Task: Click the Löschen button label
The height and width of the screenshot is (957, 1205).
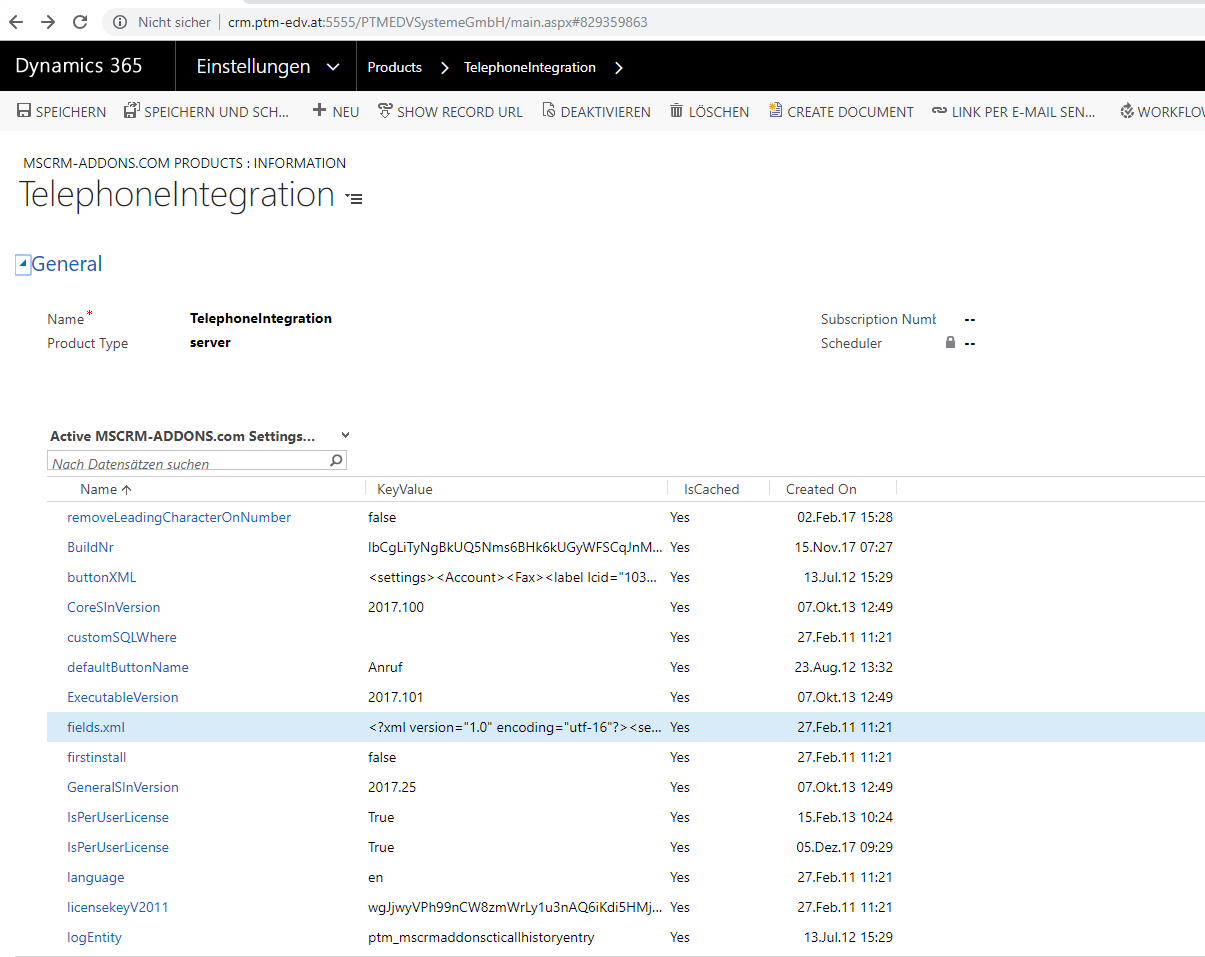Action: [x=719, y=112]
